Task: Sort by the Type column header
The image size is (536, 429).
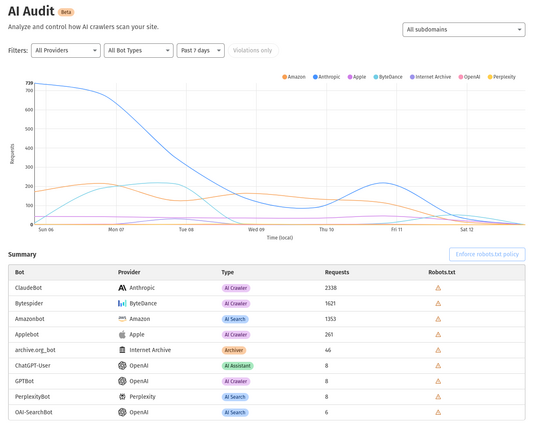Action: tap(228, 272)
